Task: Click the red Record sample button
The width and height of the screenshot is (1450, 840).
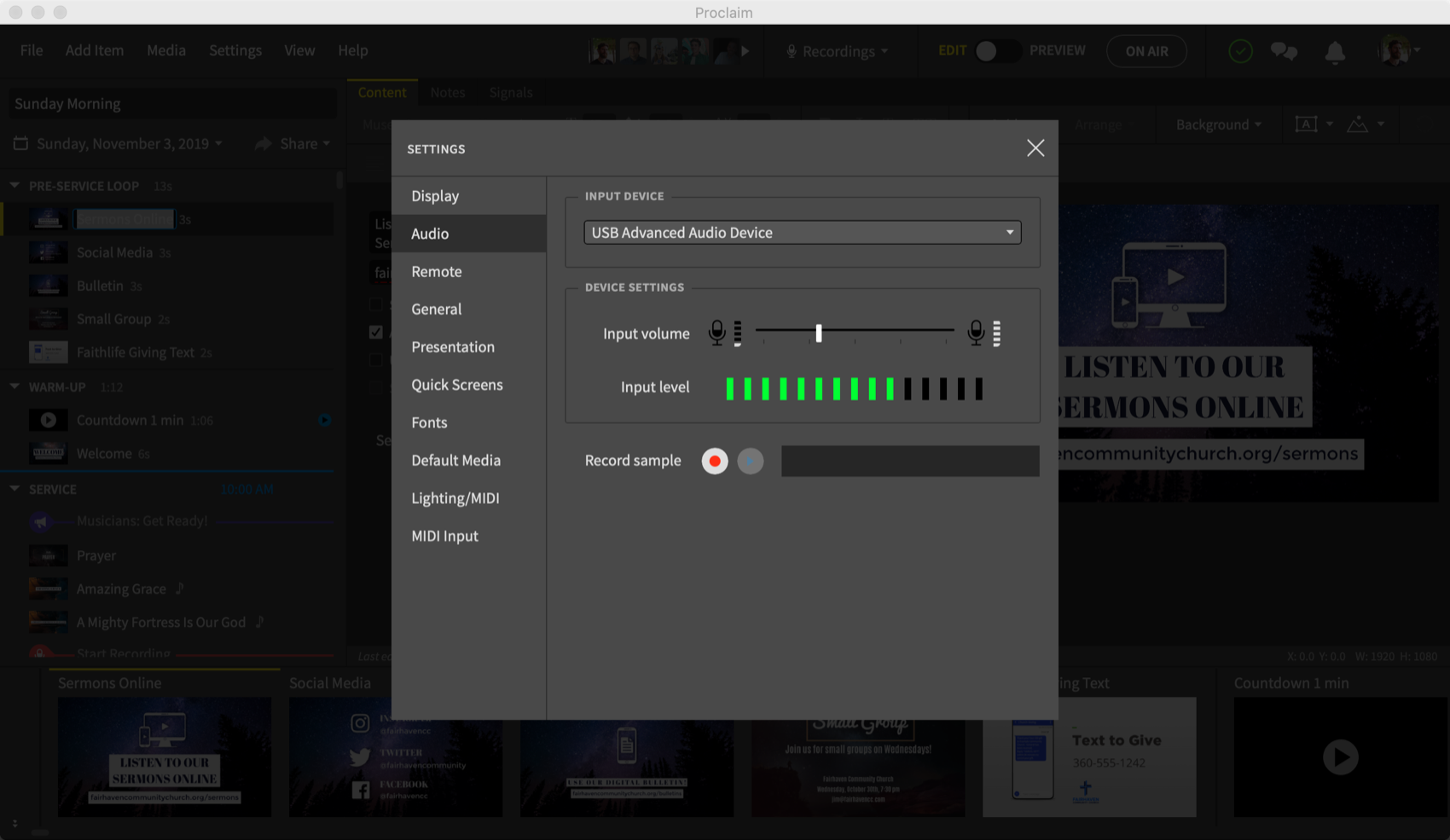Action: [715, 461]
